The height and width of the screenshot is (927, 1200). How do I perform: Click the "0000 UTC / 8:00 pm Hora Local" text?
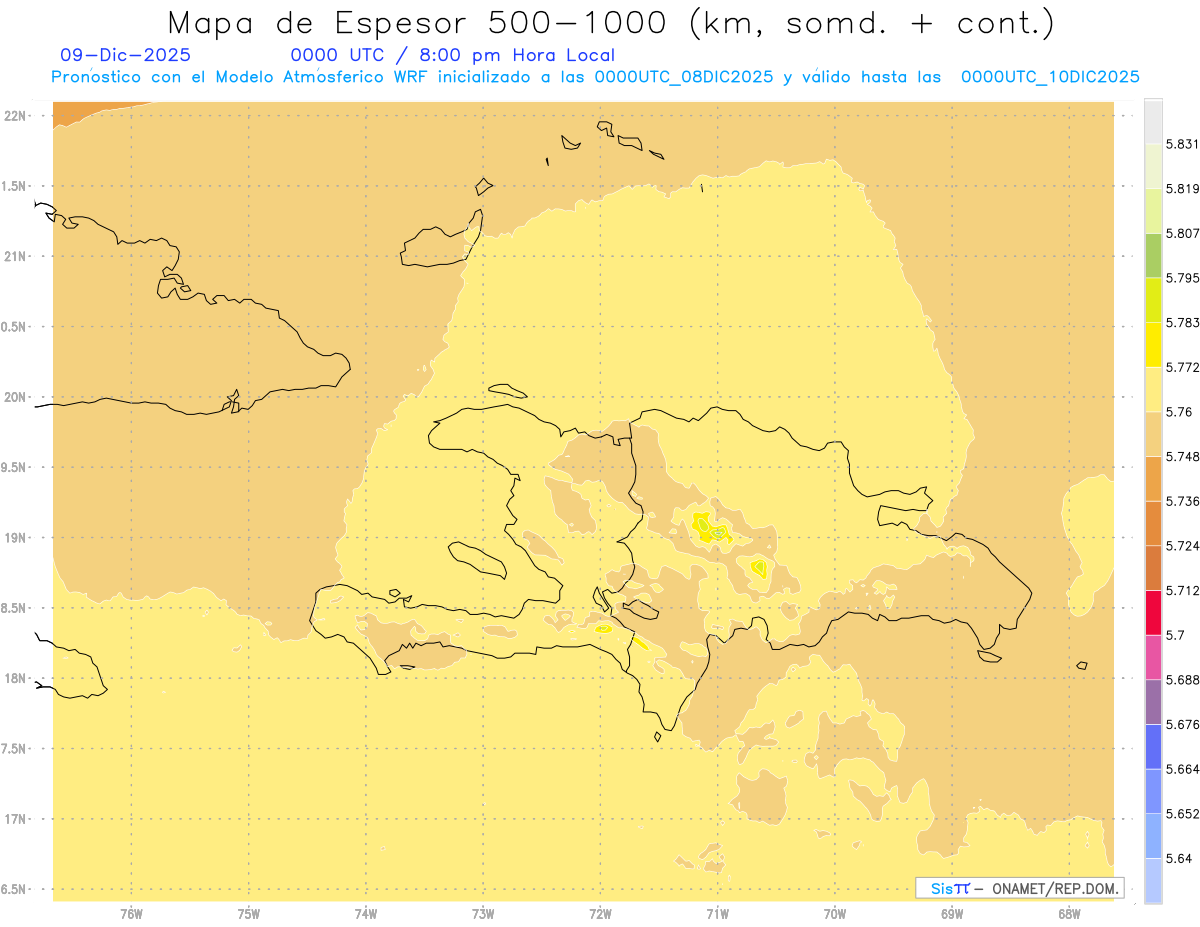tap(452, 55)
